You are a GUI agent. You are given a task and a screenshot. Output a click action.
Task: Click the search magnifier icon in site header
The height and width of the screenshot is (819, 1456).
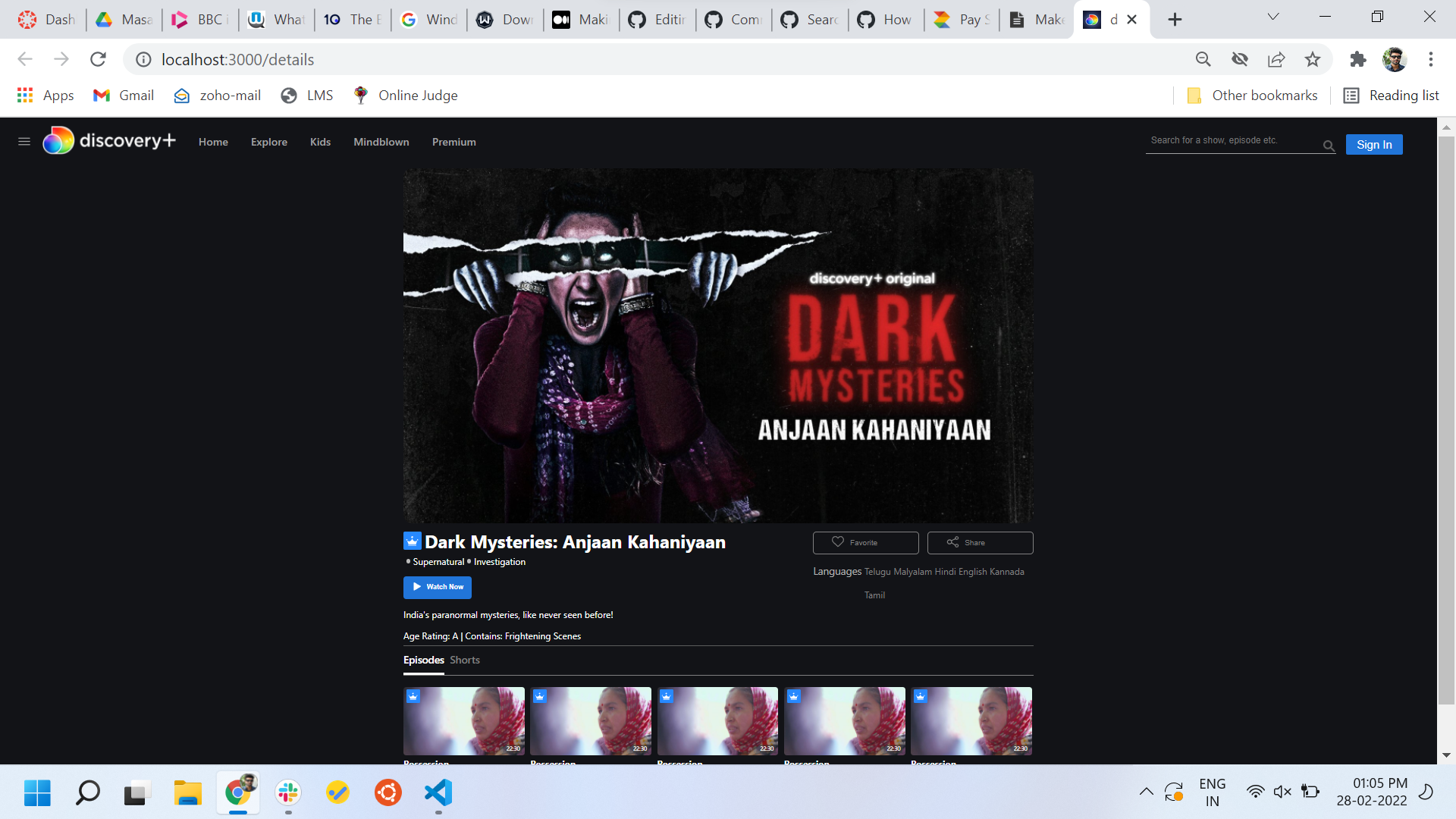(x=1329, y=146)
